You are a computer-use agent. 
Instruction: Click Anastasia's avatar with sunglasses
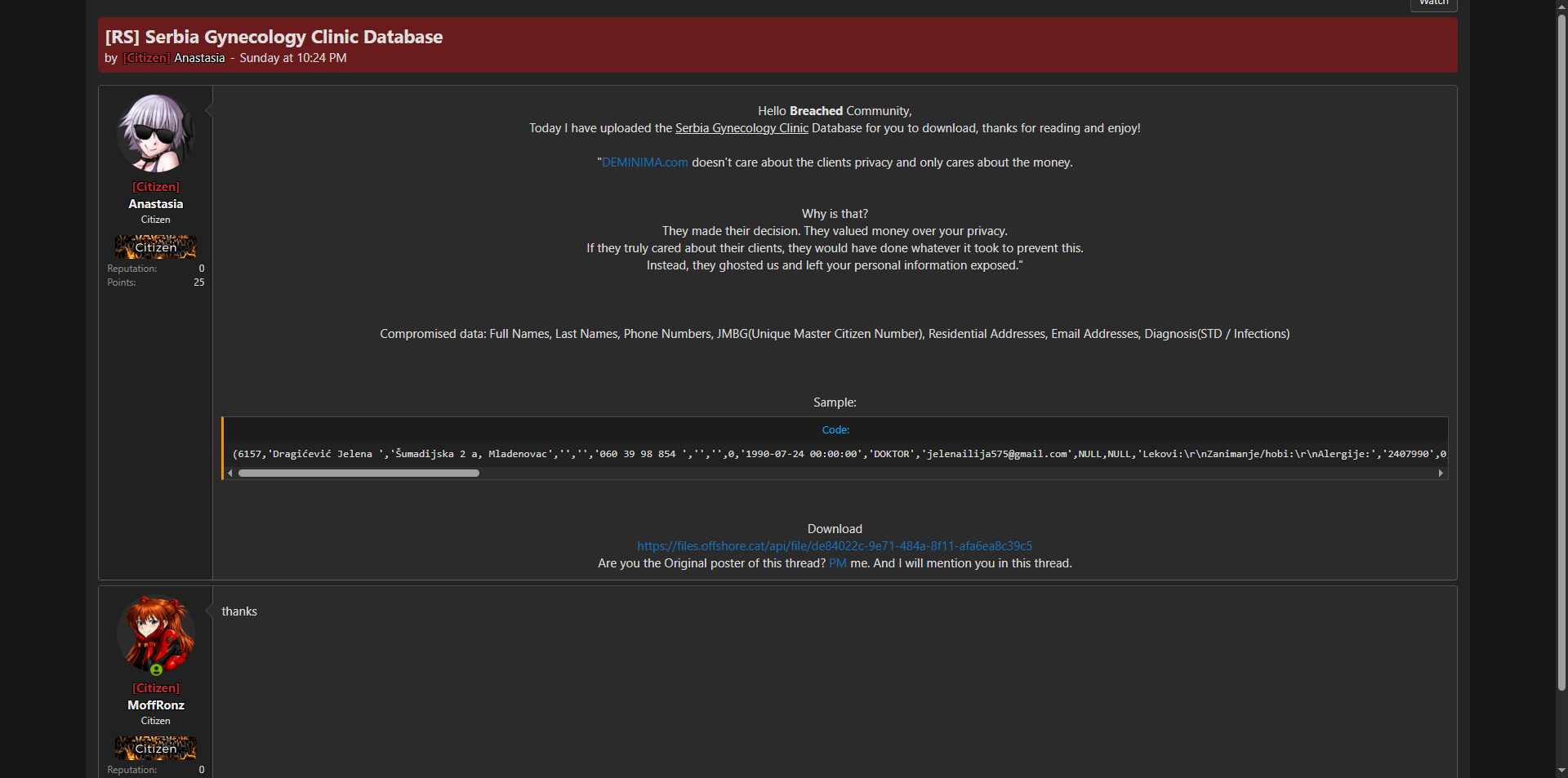(x=155, y=133)
